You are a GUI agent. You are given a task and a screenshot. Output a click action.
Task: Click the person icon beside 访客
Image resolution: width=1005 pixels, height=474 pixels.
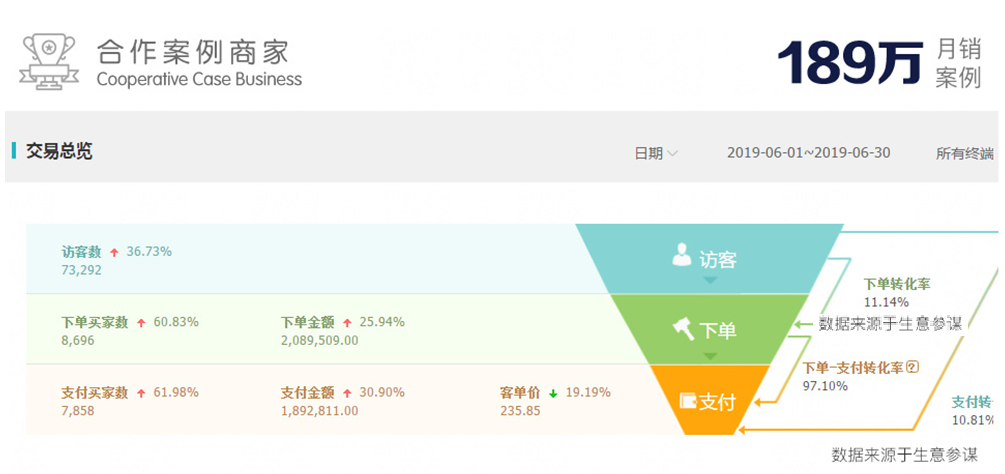click(682, 257)
